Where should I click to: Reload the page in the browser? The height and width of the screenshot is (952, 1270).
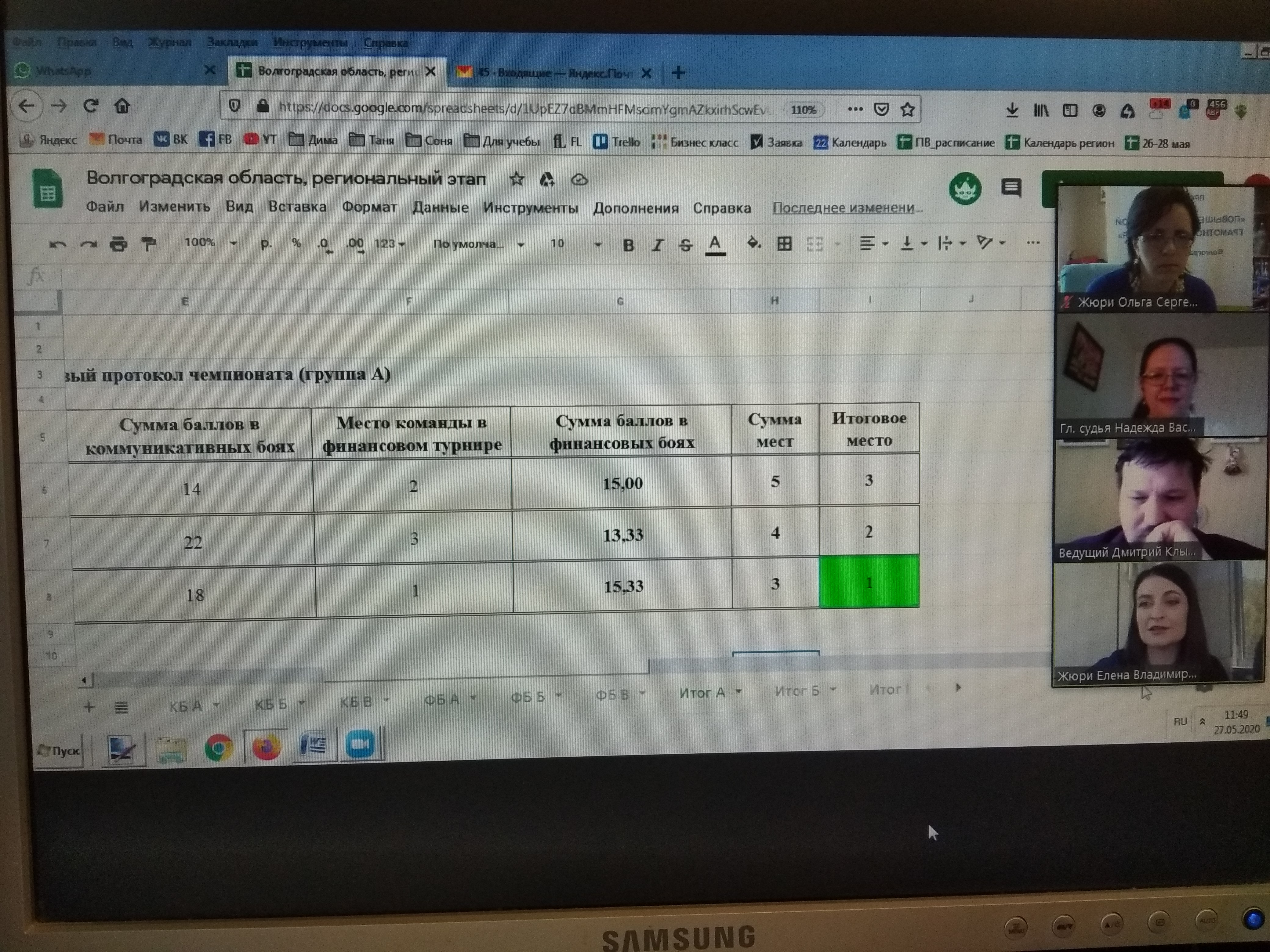click(x=91, y=106)
